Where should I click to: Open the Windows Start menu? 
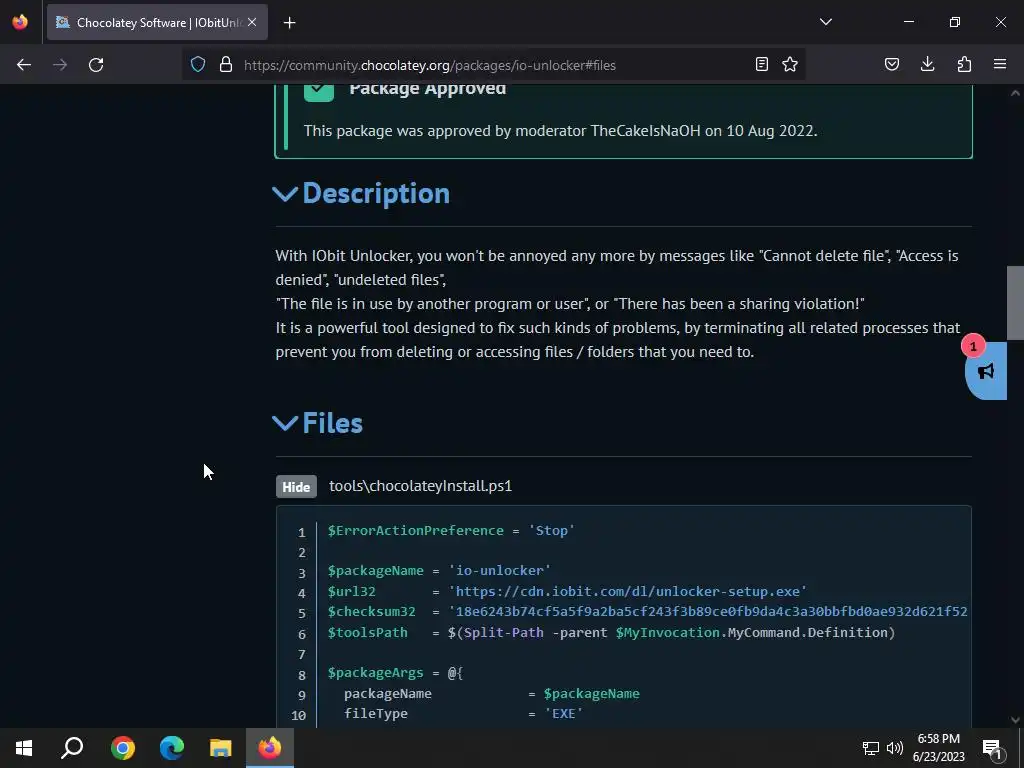(24, 748)
